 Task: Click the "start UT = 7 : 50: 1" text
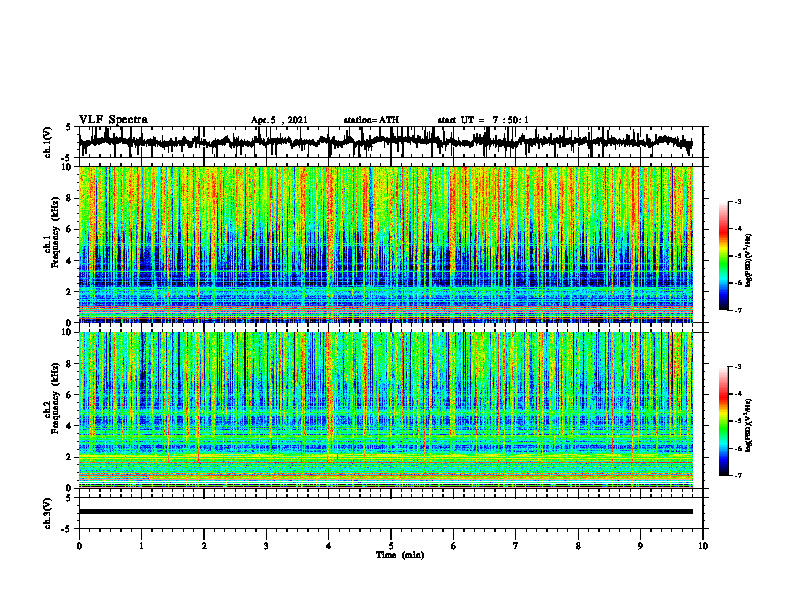tap(483, 120)
